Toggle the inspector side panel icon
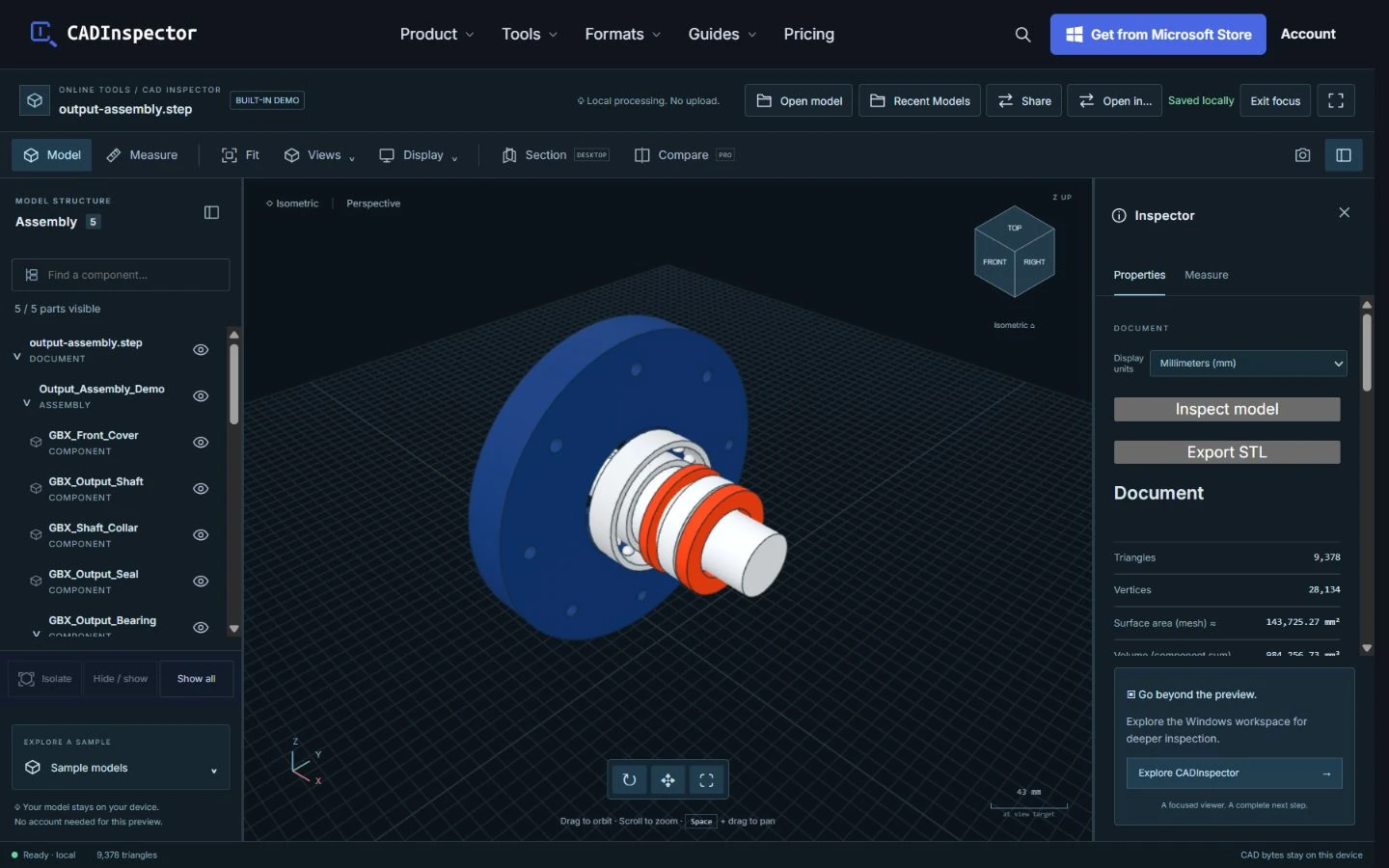Viewport: 1389px width, 868px height. pos(1344,155)
